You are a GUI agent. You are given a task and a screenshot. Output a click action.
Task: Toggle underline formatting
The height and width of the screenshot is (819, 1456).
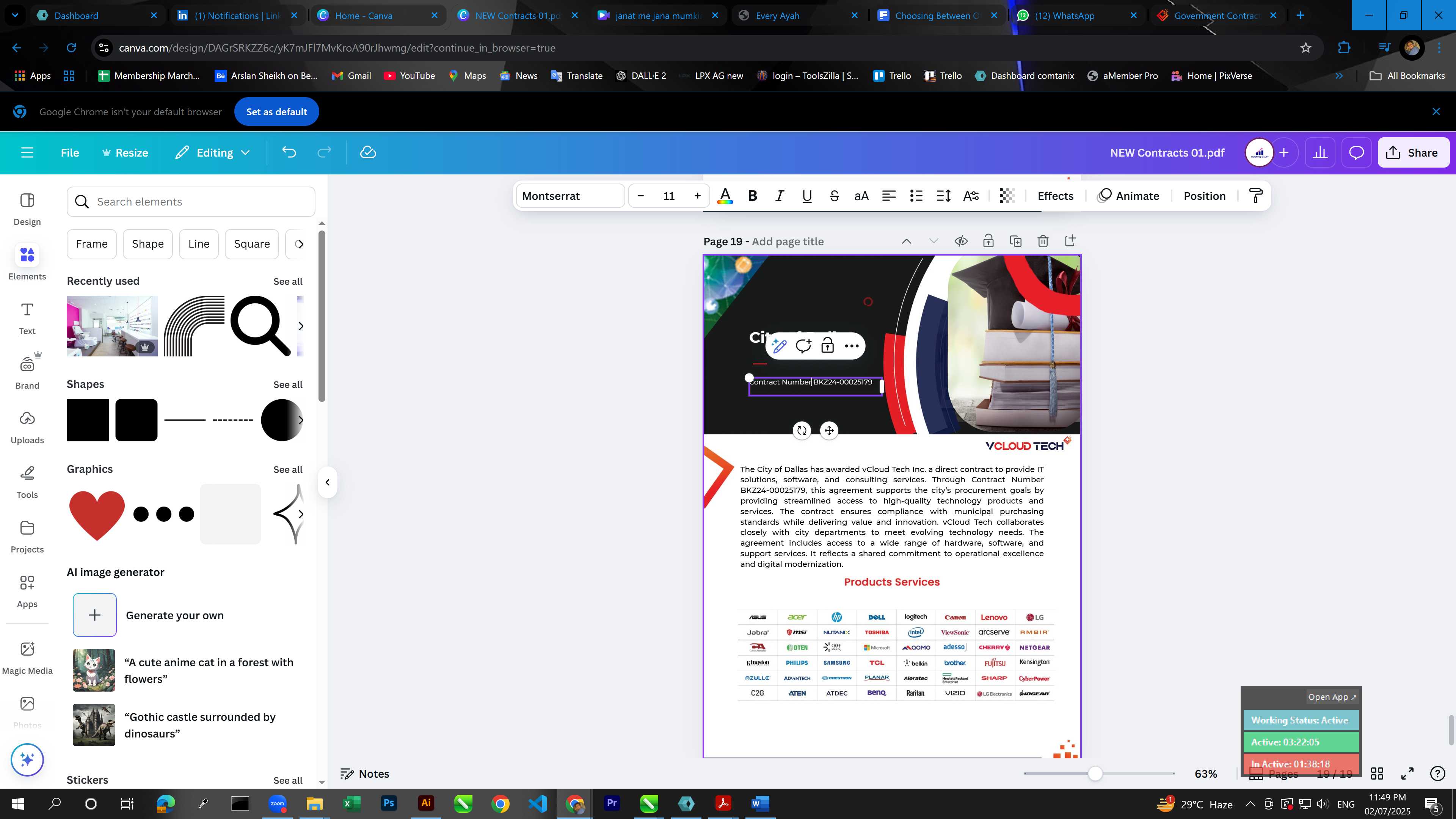[x=806, y=196]
